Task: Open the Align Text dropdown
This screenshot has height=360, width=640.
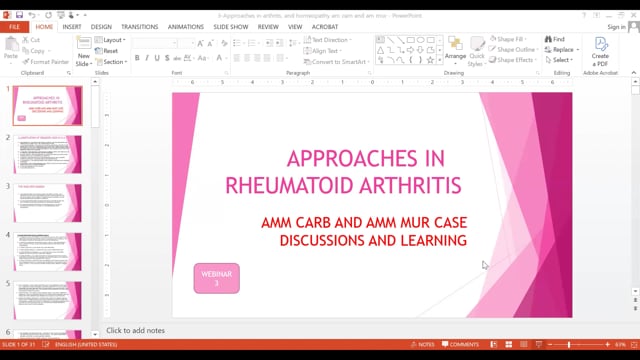Action: pyautogui.click(x=323, y=51)
